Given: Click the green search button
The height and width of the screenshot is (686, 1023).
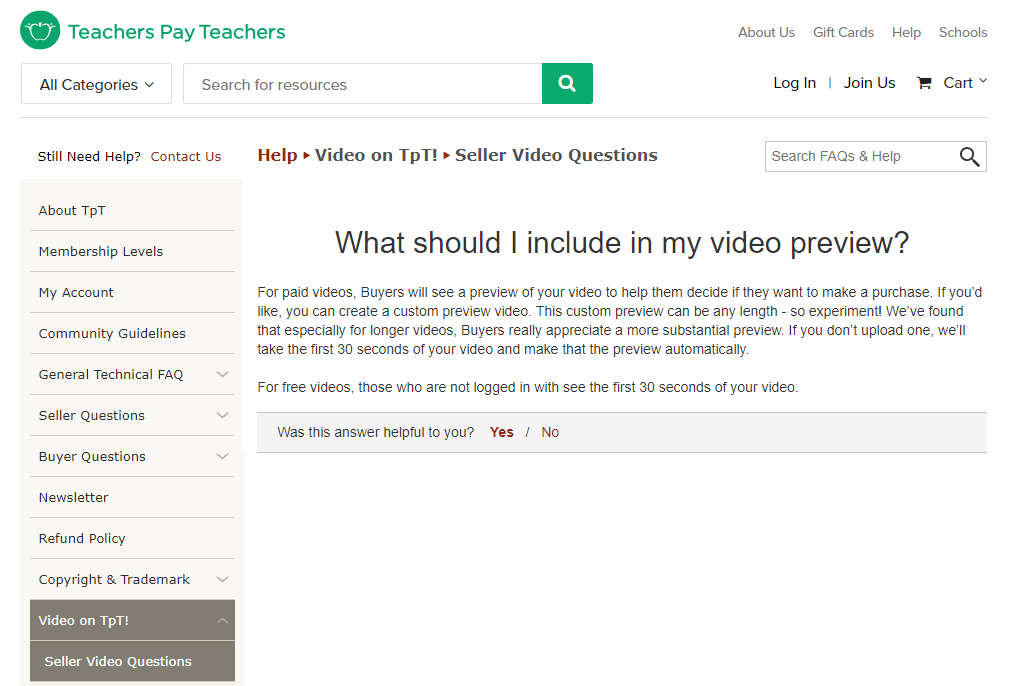Looking at the screenshot, I should 567,83.
